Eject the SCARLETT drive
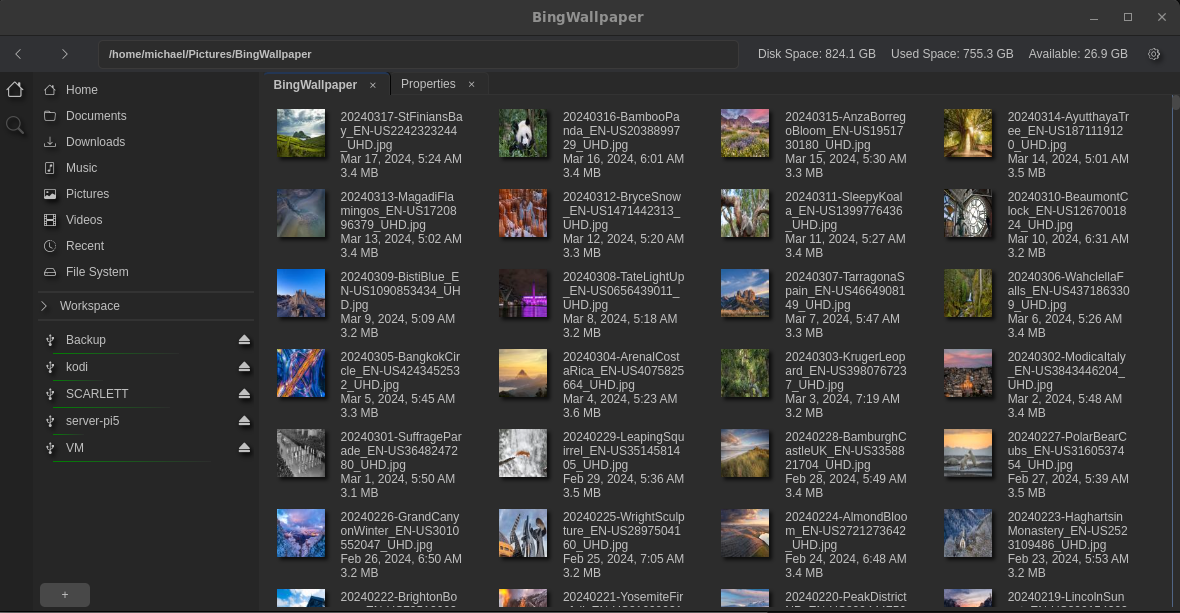Image resolution: width=1180 pixels, height=613 pixels. click(244, 394)
